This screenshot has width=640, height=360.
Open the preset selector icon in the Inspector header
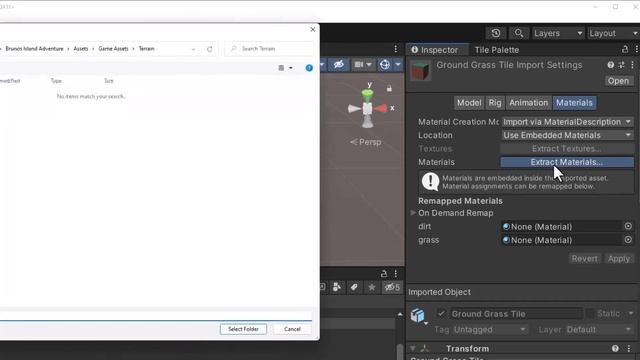point(621,65)
